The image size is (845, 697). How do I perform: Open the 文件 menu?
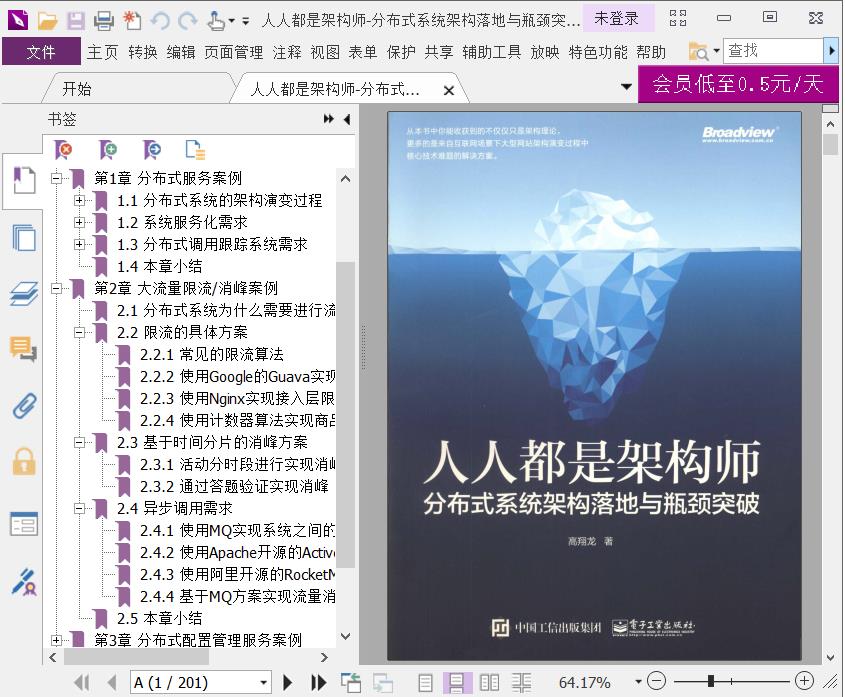coord(41,52)
